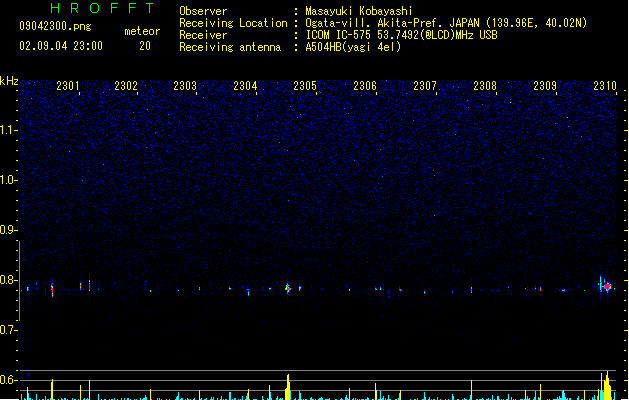This screenshot has width=629, height=400.
Task: Click the strong red meteor echo near 2310
Action: pyautogui.click(x=607, y=286)
